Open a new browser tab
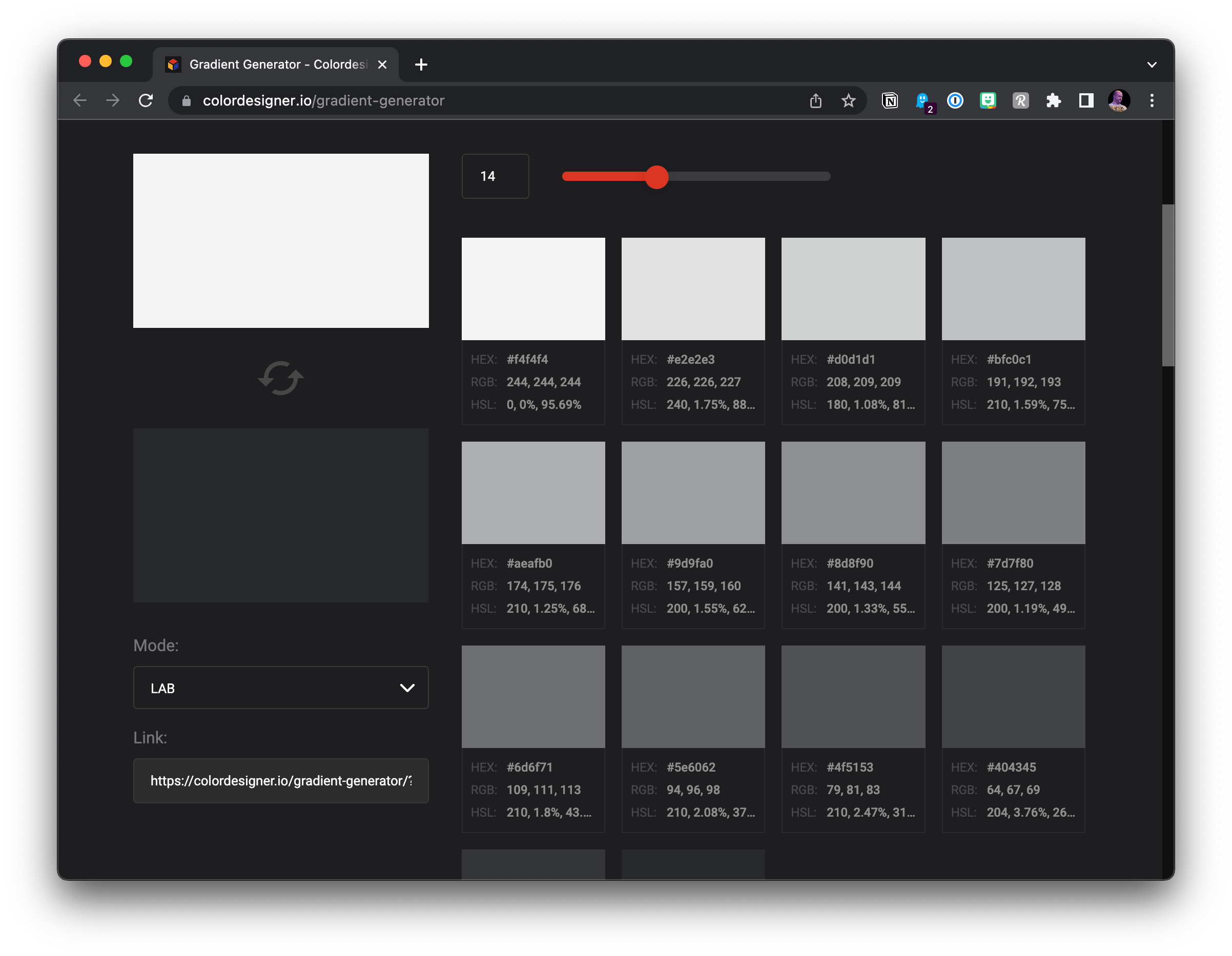This screenshot has width=1232, height=956. [x=421, y=65]
